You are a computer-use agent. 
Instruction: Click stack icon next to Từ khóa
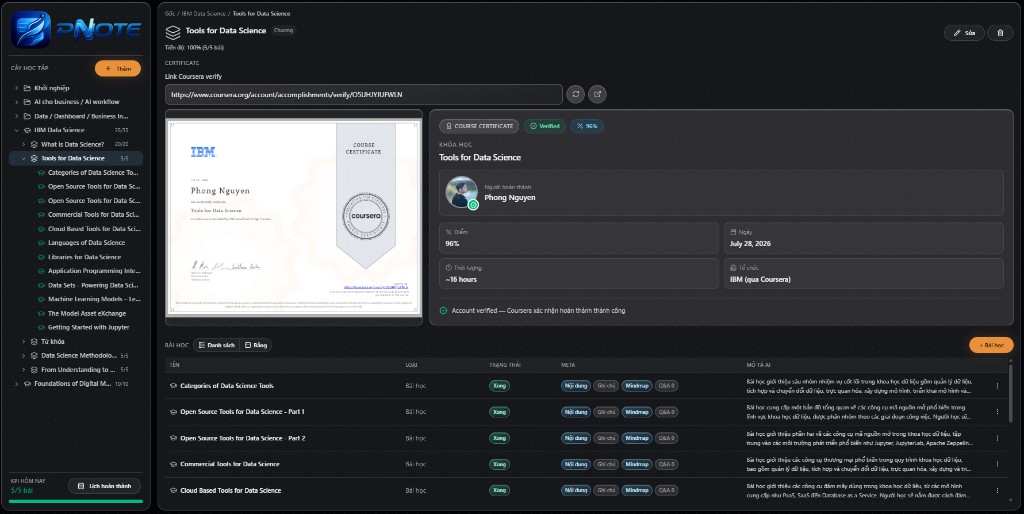34,342
